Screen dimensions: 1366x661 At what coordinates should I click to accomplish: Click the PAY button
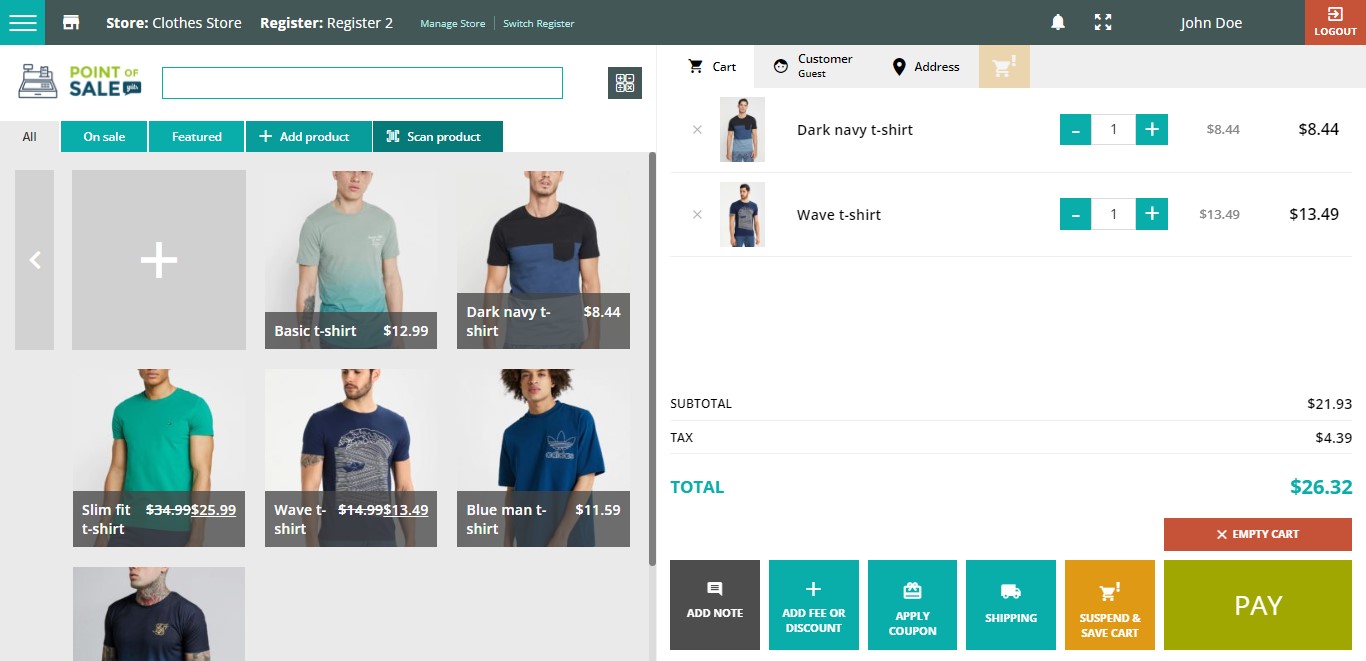tap(1258, 605)
